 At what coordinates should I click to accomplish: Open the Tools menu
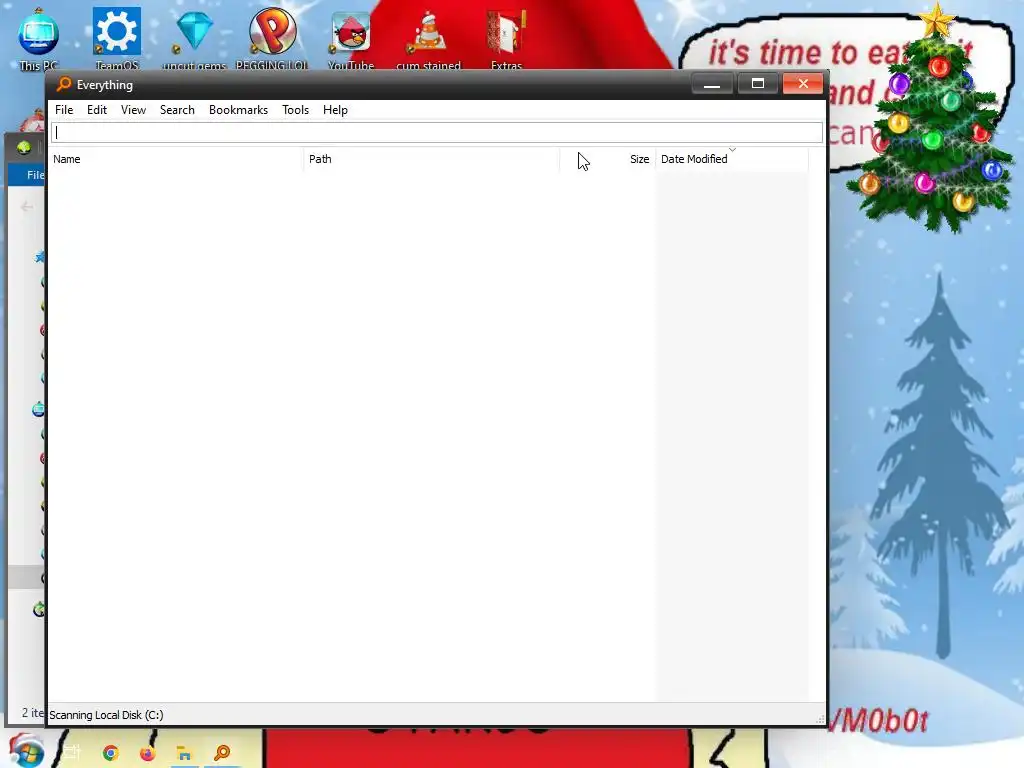coord(295,110)
